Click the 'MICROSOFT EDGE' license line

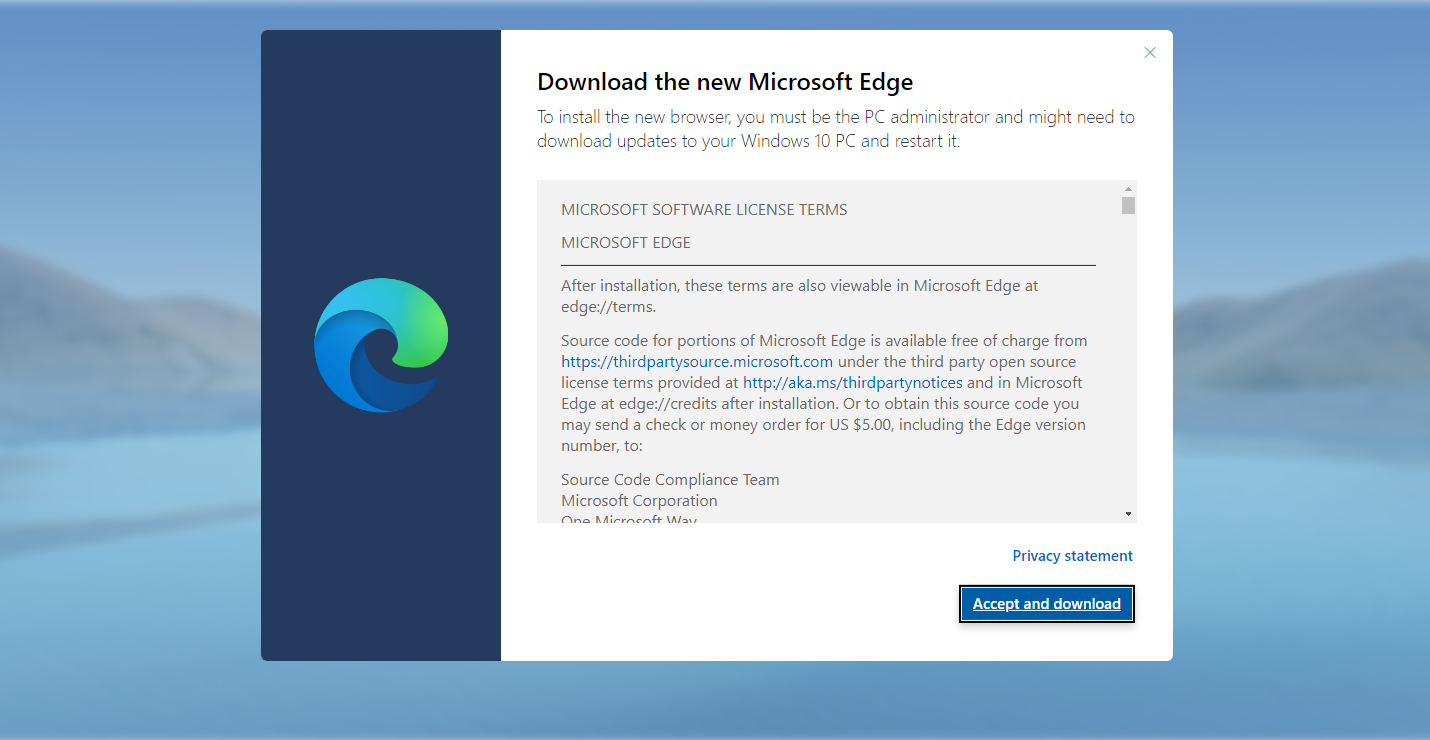point(626,243)
